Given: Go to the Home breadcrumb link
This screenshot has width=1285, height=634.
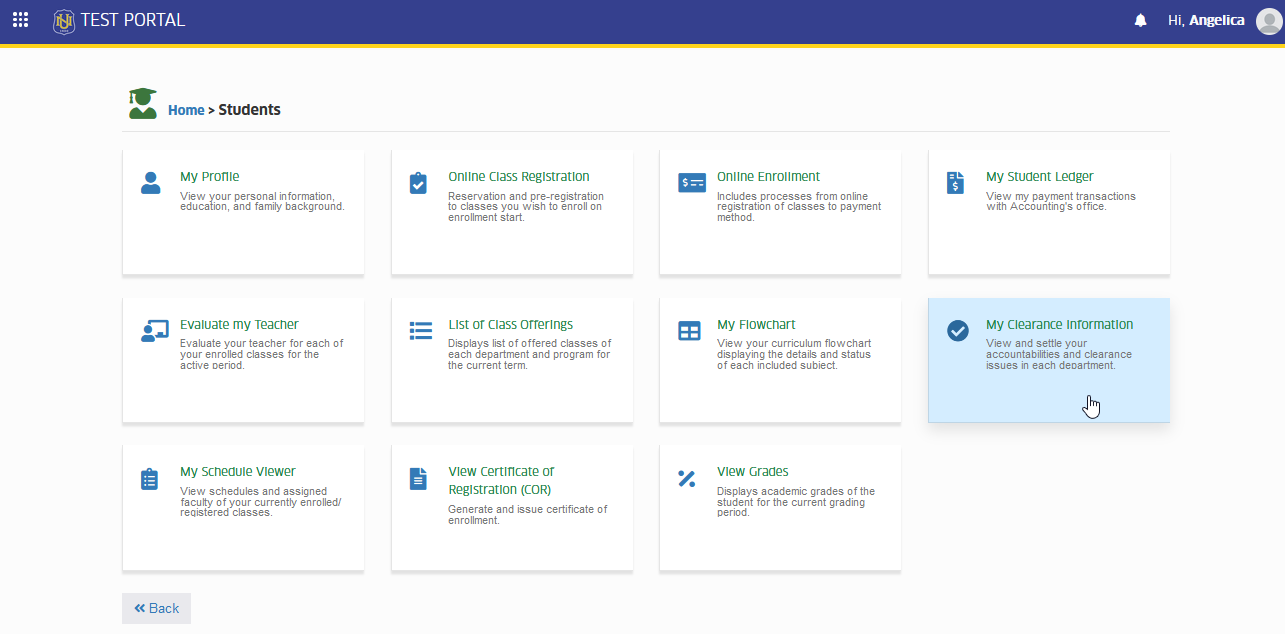Looking at the screenshot, I should click(186, 110).
